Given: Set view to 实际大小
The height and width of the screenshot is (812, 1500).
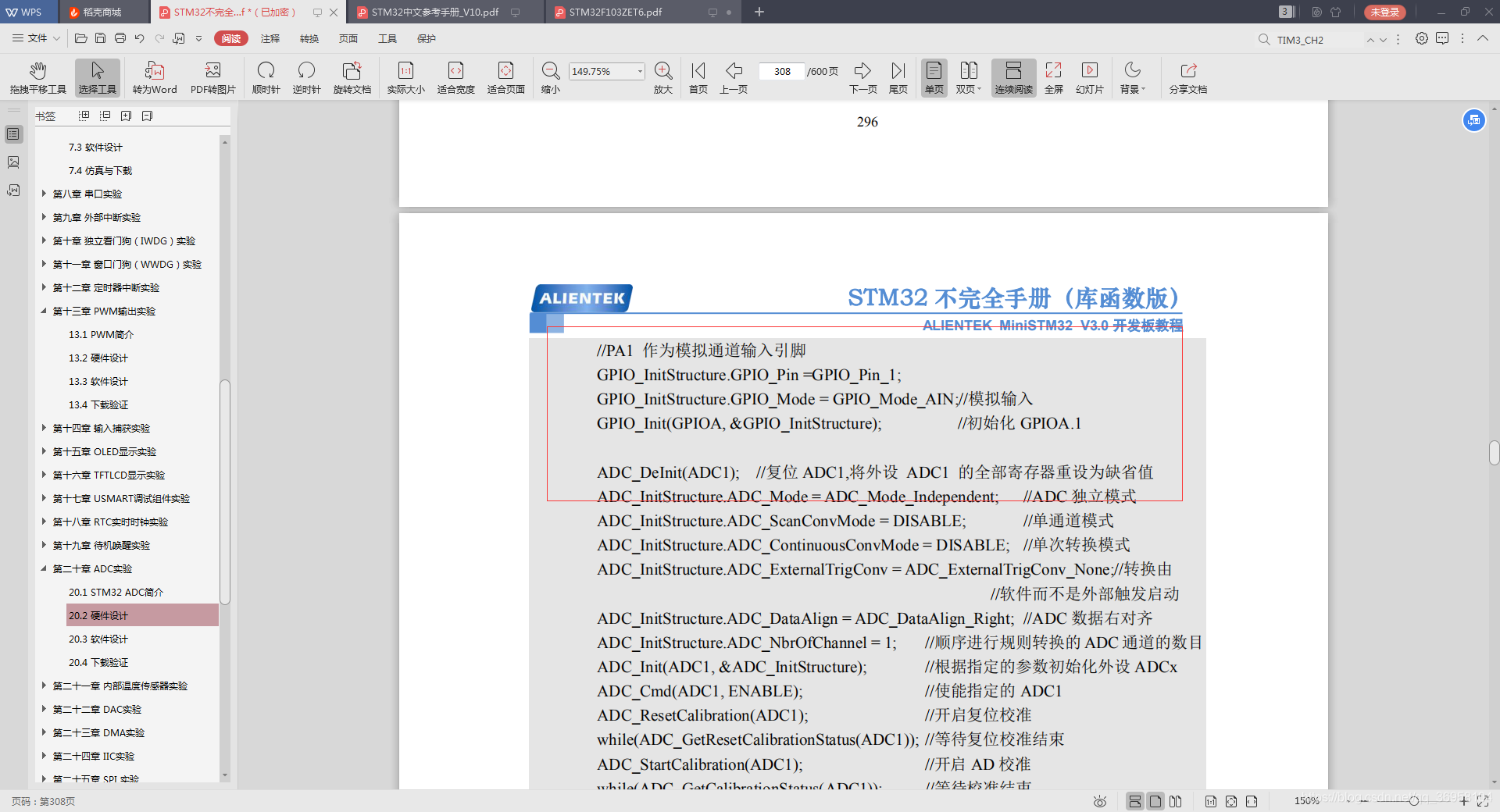Looking at the screenshot, I should tap(405, 78).
